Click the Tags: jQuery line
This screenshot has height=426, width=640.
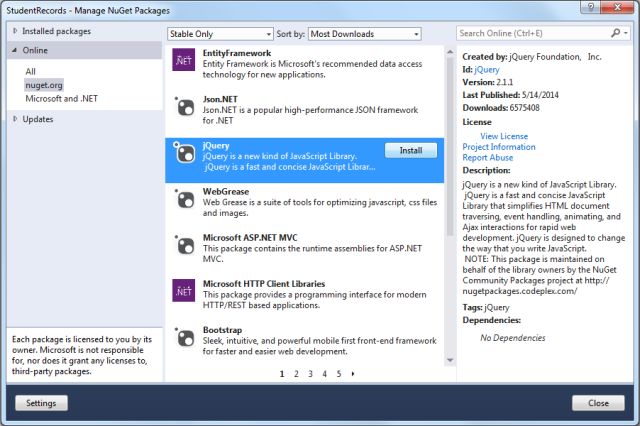(486, 307)
